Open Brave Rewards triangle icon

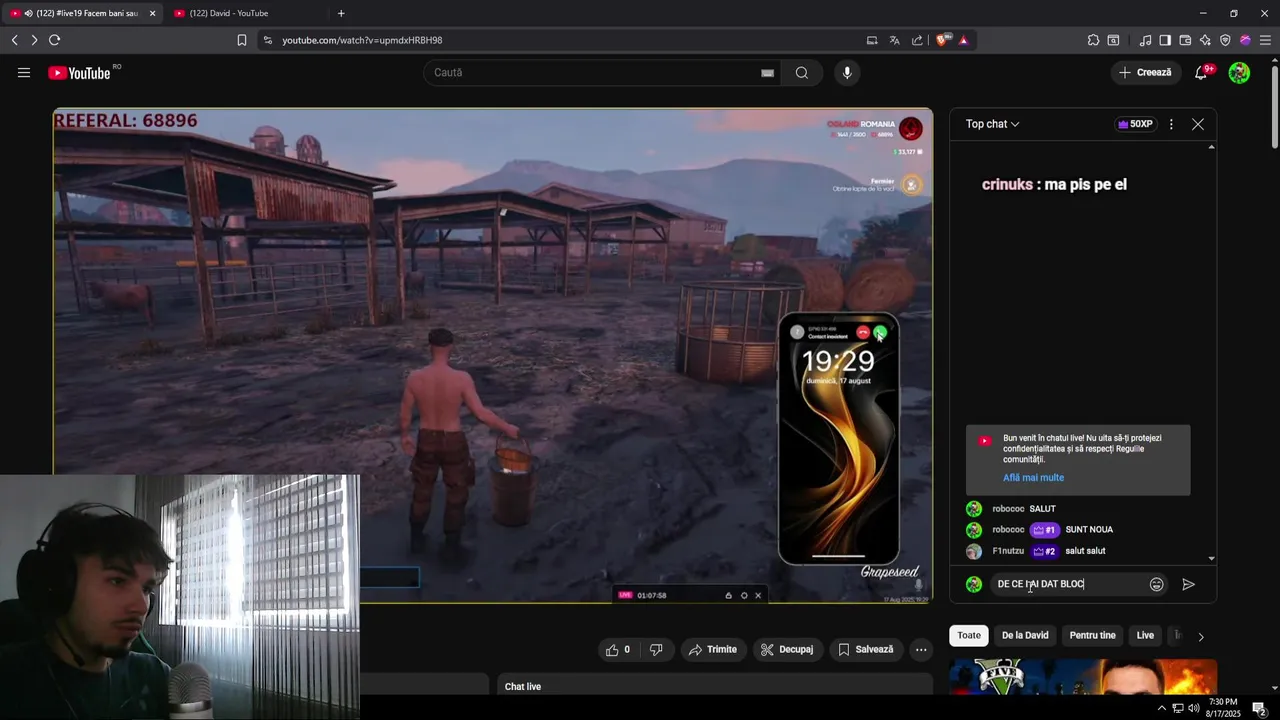tap(964, 40)
